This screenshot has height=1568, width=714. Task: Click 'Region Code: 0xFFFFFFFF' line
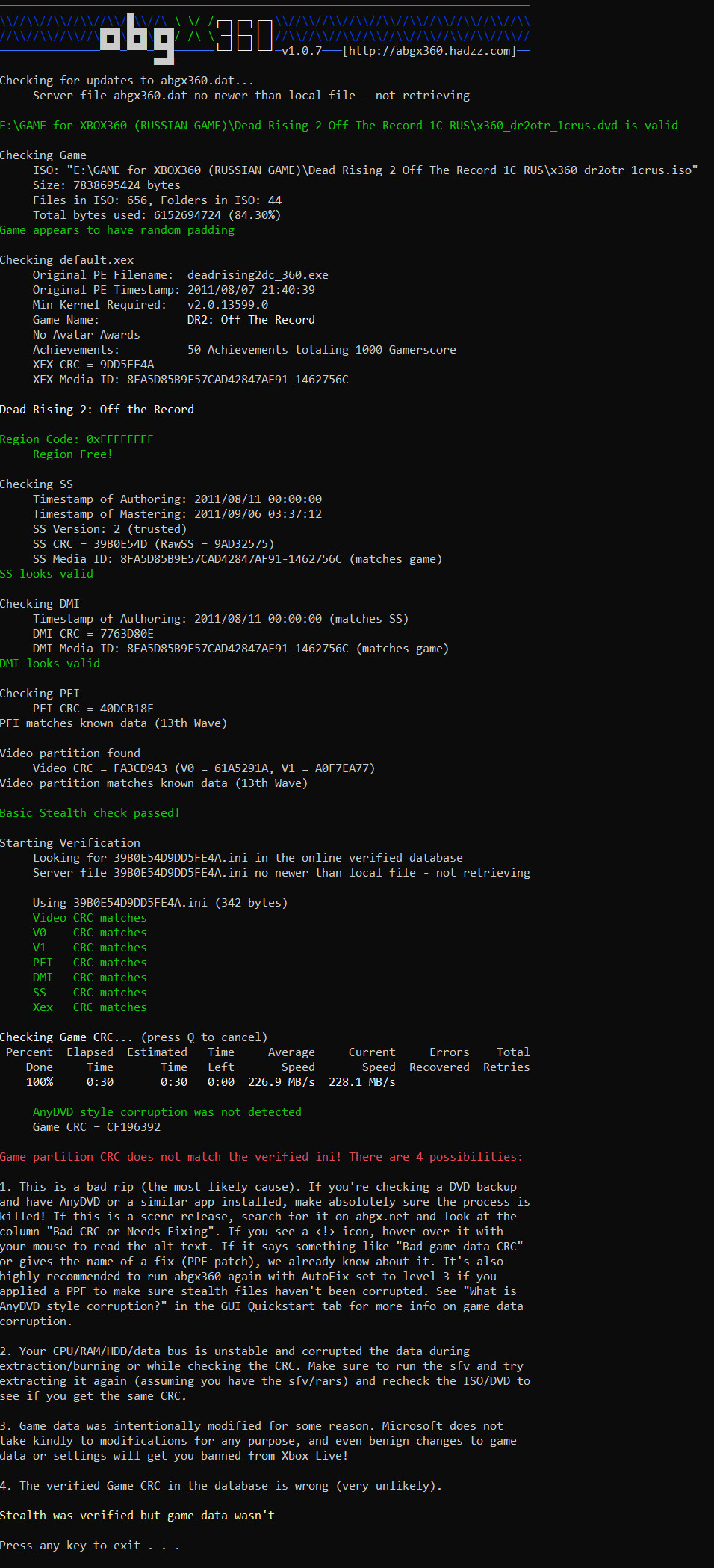[77, 439]
